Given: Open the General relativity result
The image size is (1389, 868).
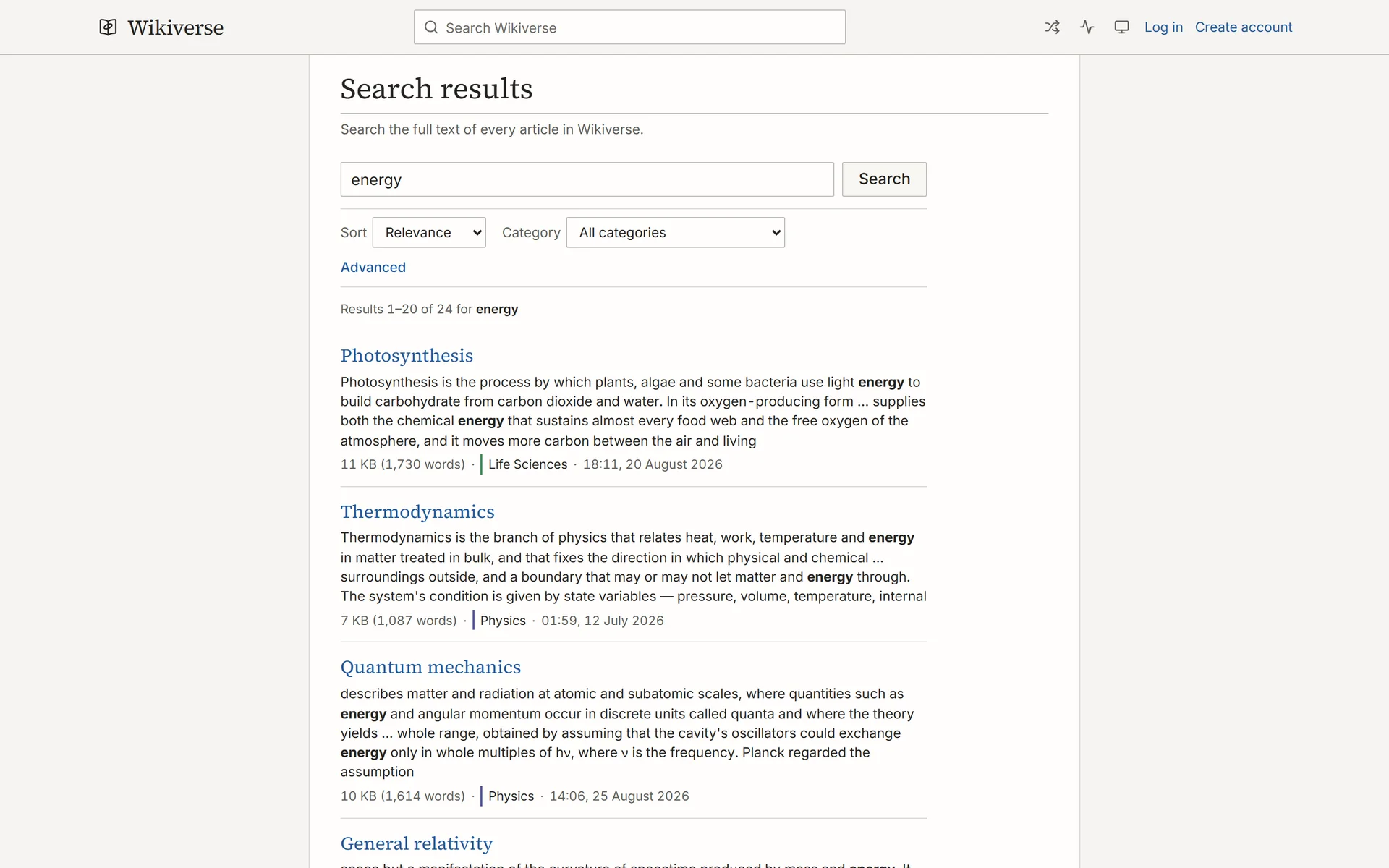Looking at the screenshot, I should coord(417,844).
